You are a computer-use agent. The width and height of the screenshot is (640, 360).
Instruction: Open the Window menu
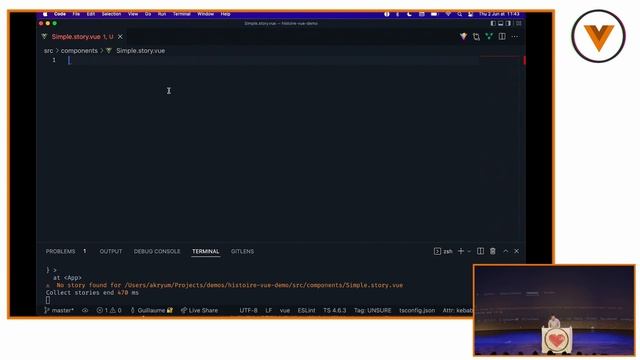206,14
